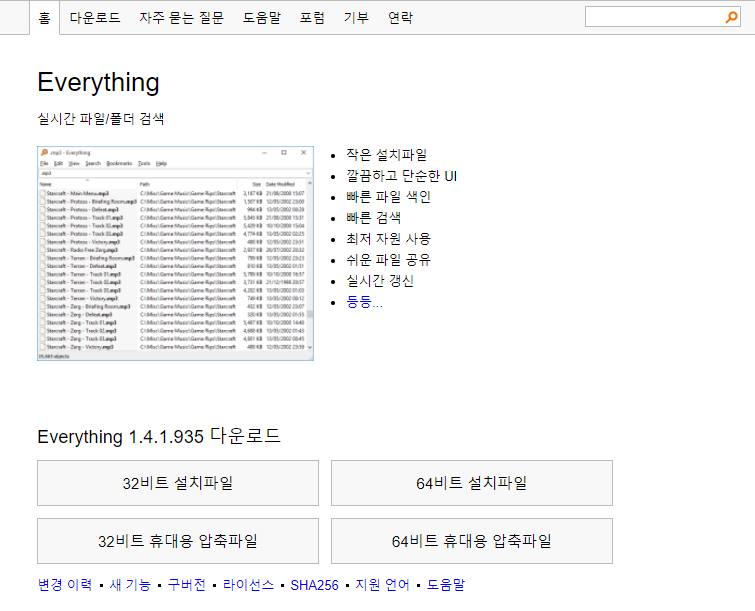Image resolution: width=755 pixels, height=611 pixels.
Task: Open the 포럼 navigation item
Action: 312,18
